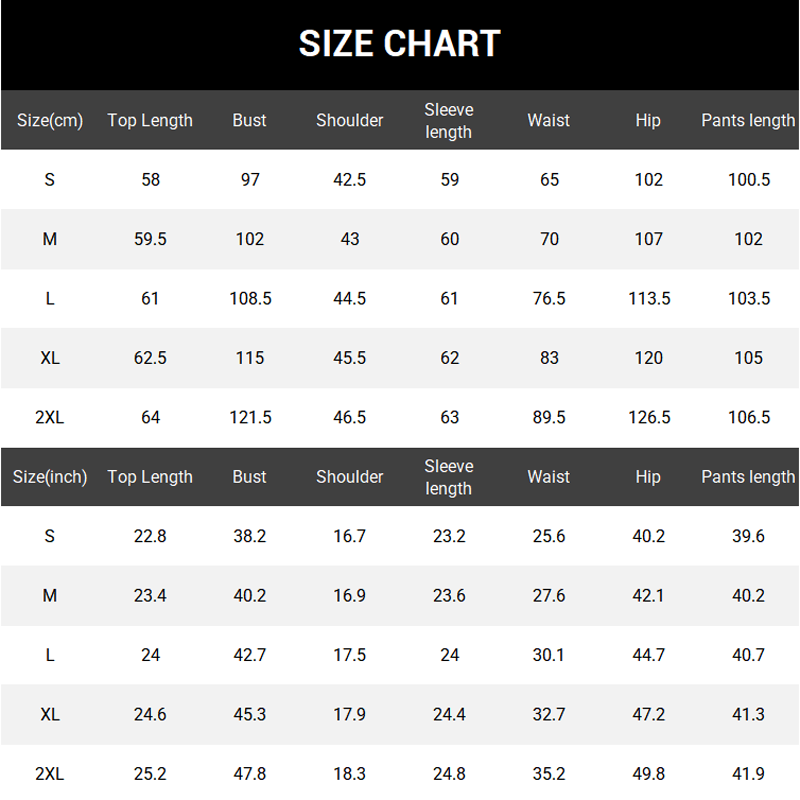Select the Size(cm) column header
The width and height of the screenshot is (800, 800).
50,121
